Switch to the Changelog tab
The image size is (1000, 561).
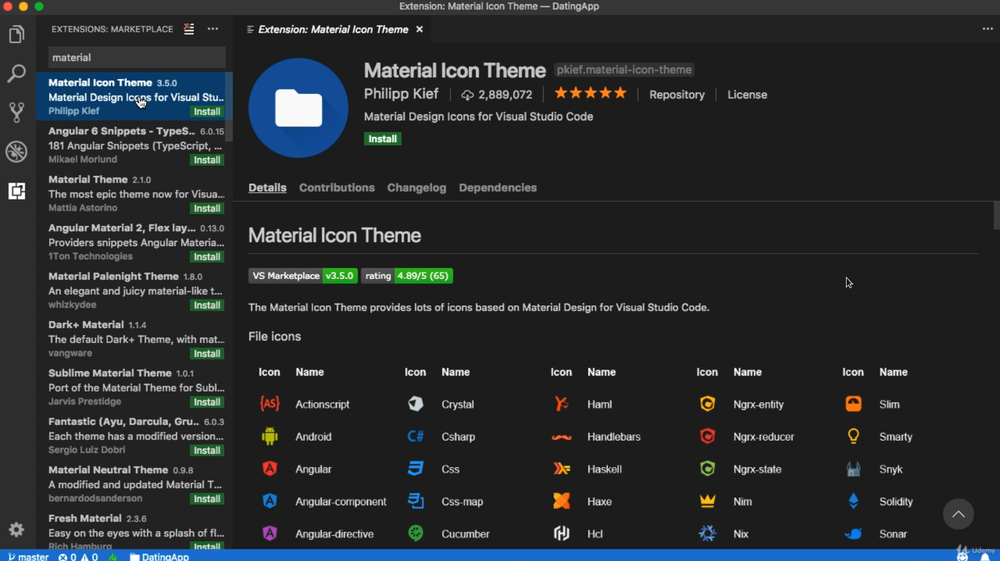(416, 187)
